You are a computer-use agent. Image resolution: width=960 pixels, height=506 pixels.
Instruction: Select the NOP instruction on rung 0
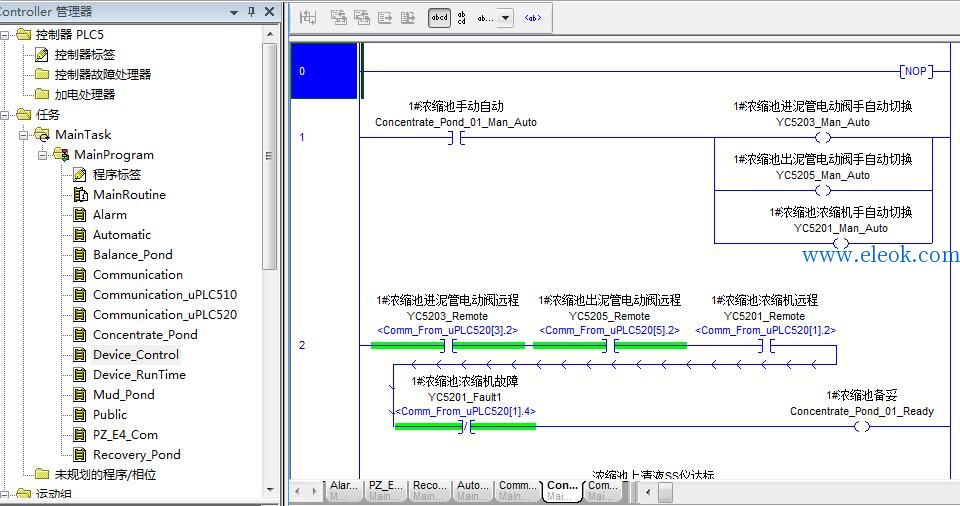tap(916, 71)
